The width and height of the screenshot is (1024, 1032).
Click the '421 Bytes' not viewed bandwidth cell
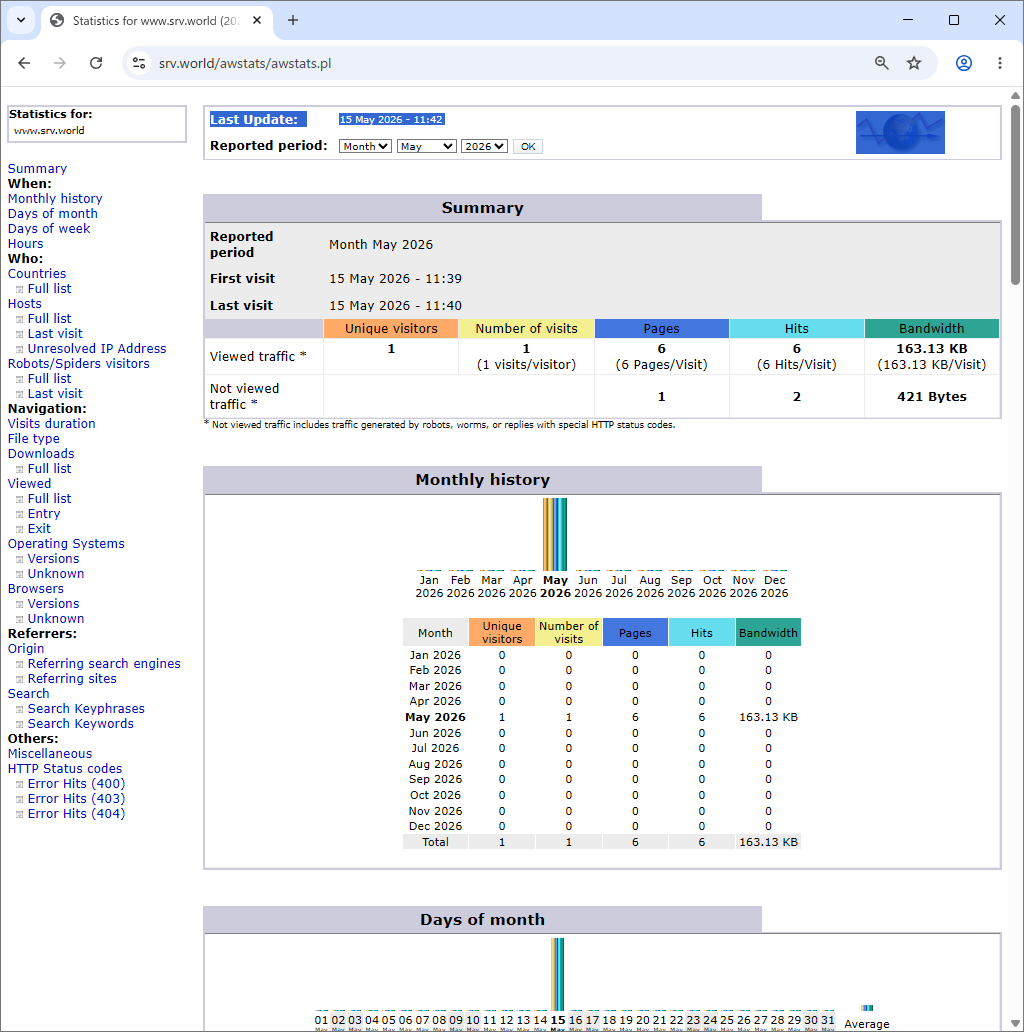click(932, 396)
